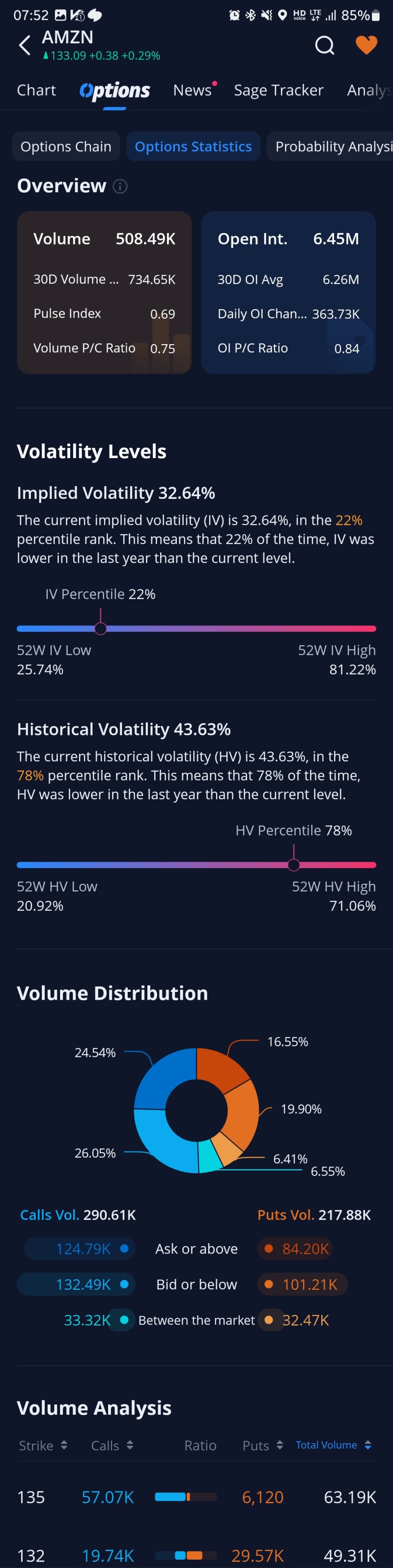The width and height of the screenshot is (393, 1568).
Task: Open the Probability Analysis section
Action: point(332,146)
